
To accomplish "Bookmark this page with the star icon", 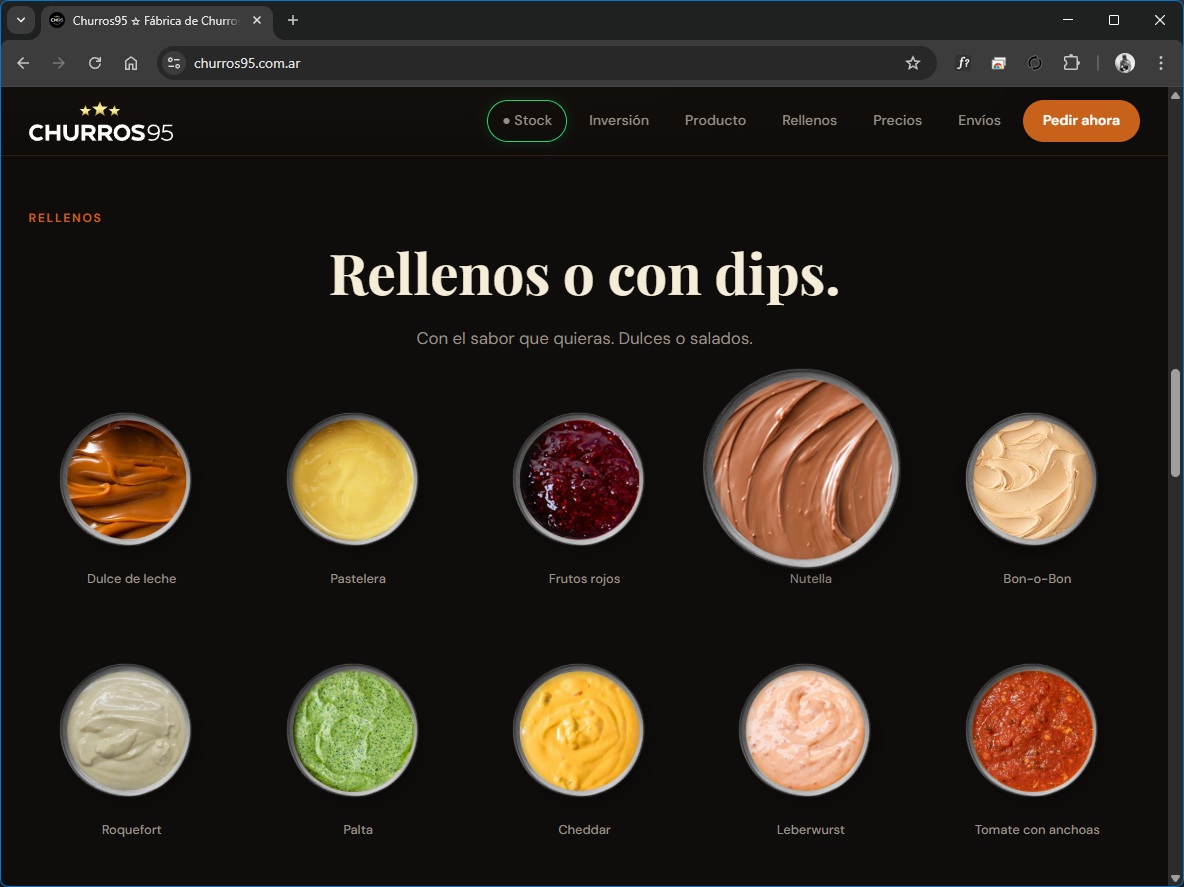I will pos(913,63).
